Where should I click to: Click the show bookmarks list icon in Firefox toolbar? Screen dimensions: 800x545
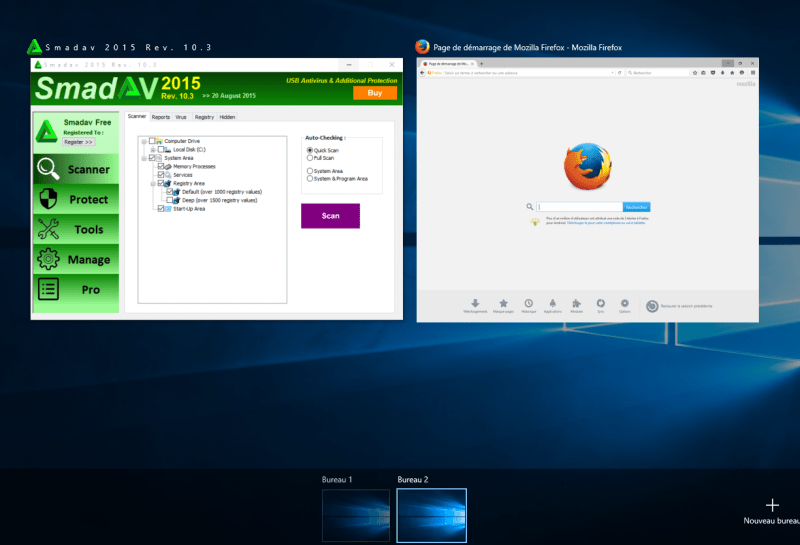tap(704, 73)
